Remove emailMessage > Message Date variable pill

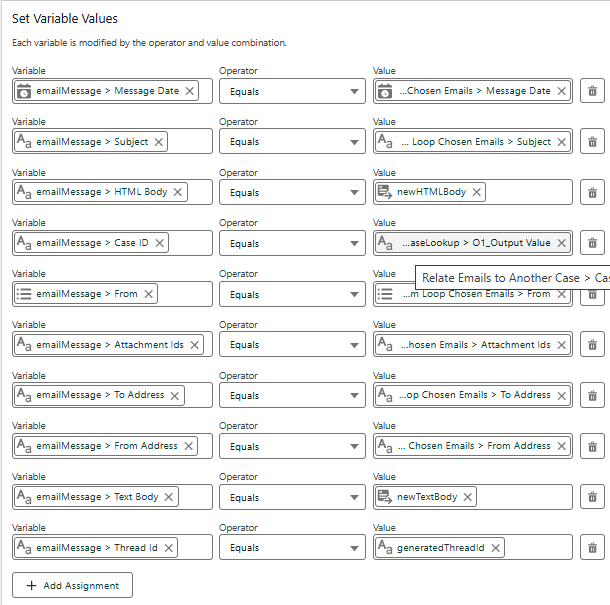[190, 91]
